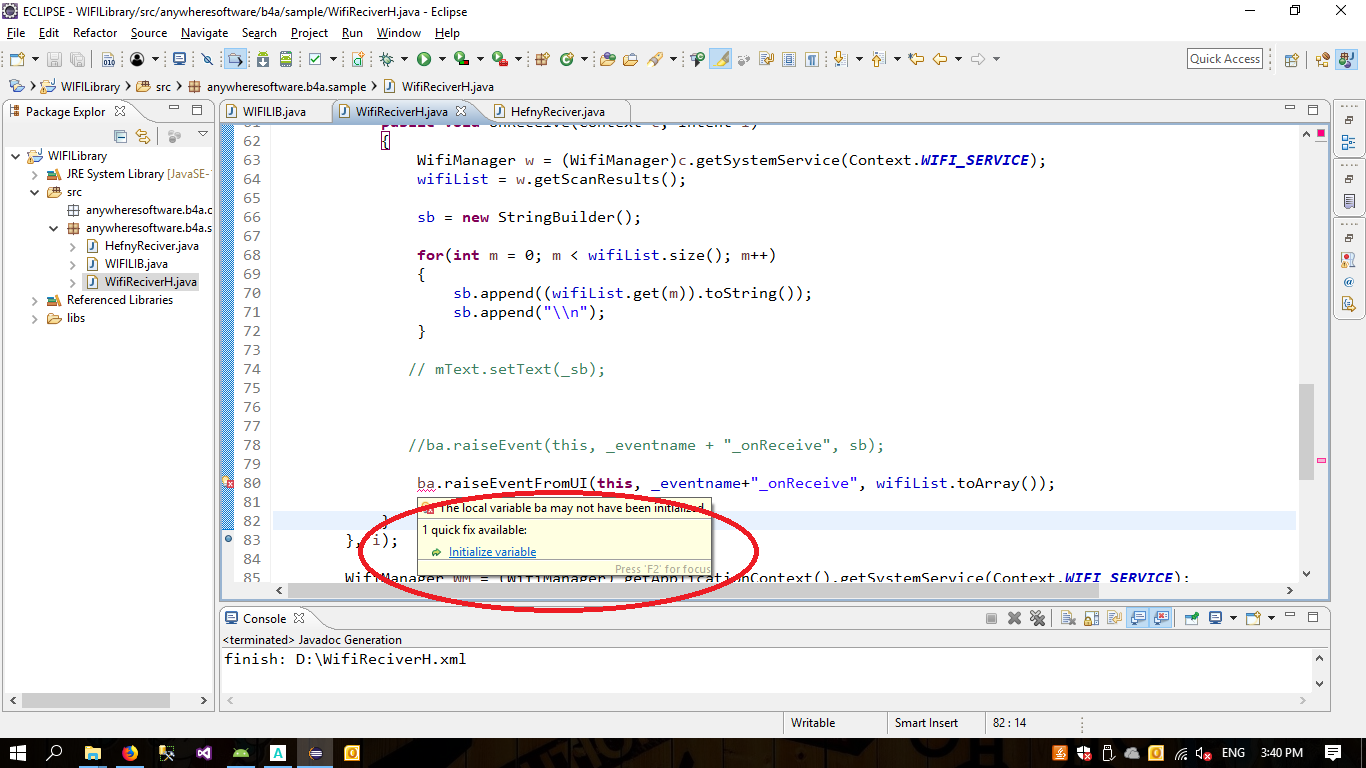Click the Debug bug icon

point(386,59)
